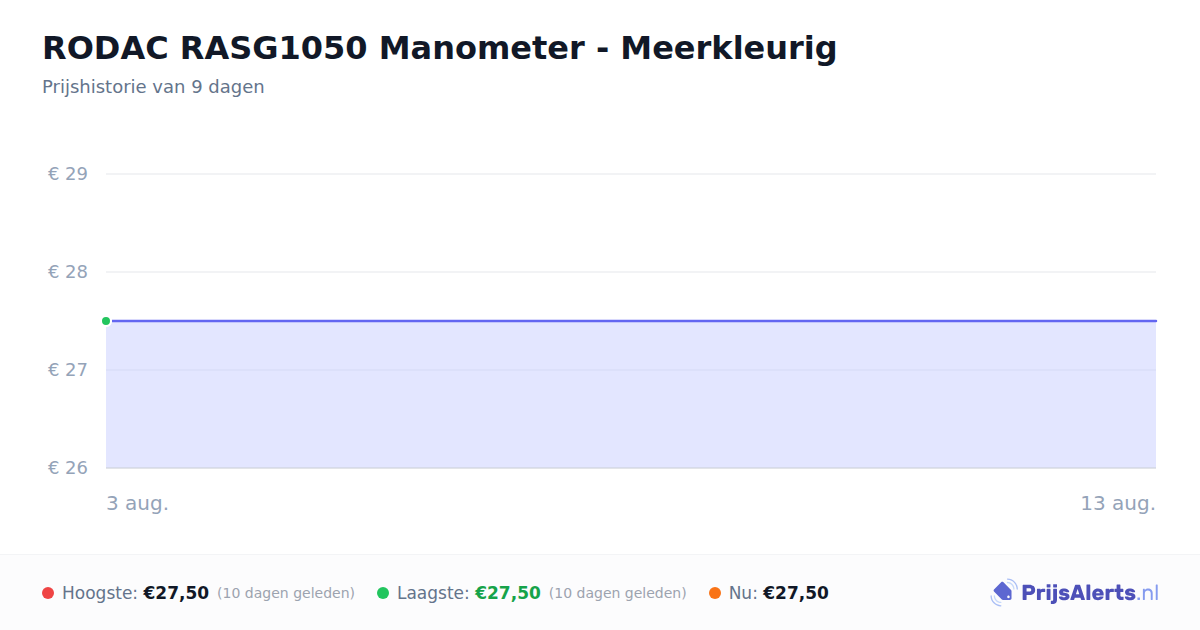
Task: Click the RODAC RASG1050 Manometer title
Action: [439, 47]
